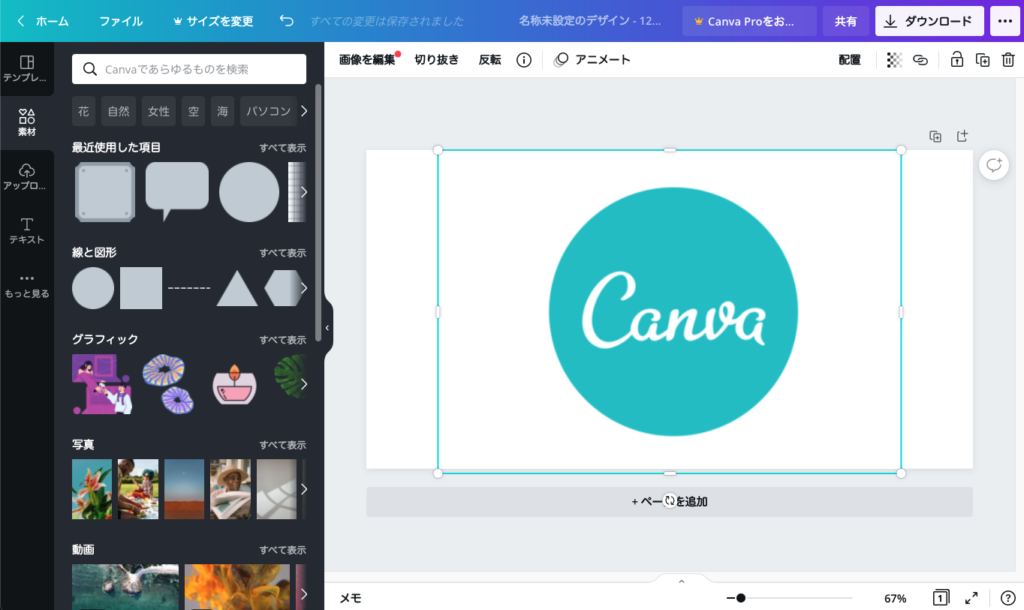Open the アニメート animate option
Screen dimensions: 1024x610
[592, 60]
